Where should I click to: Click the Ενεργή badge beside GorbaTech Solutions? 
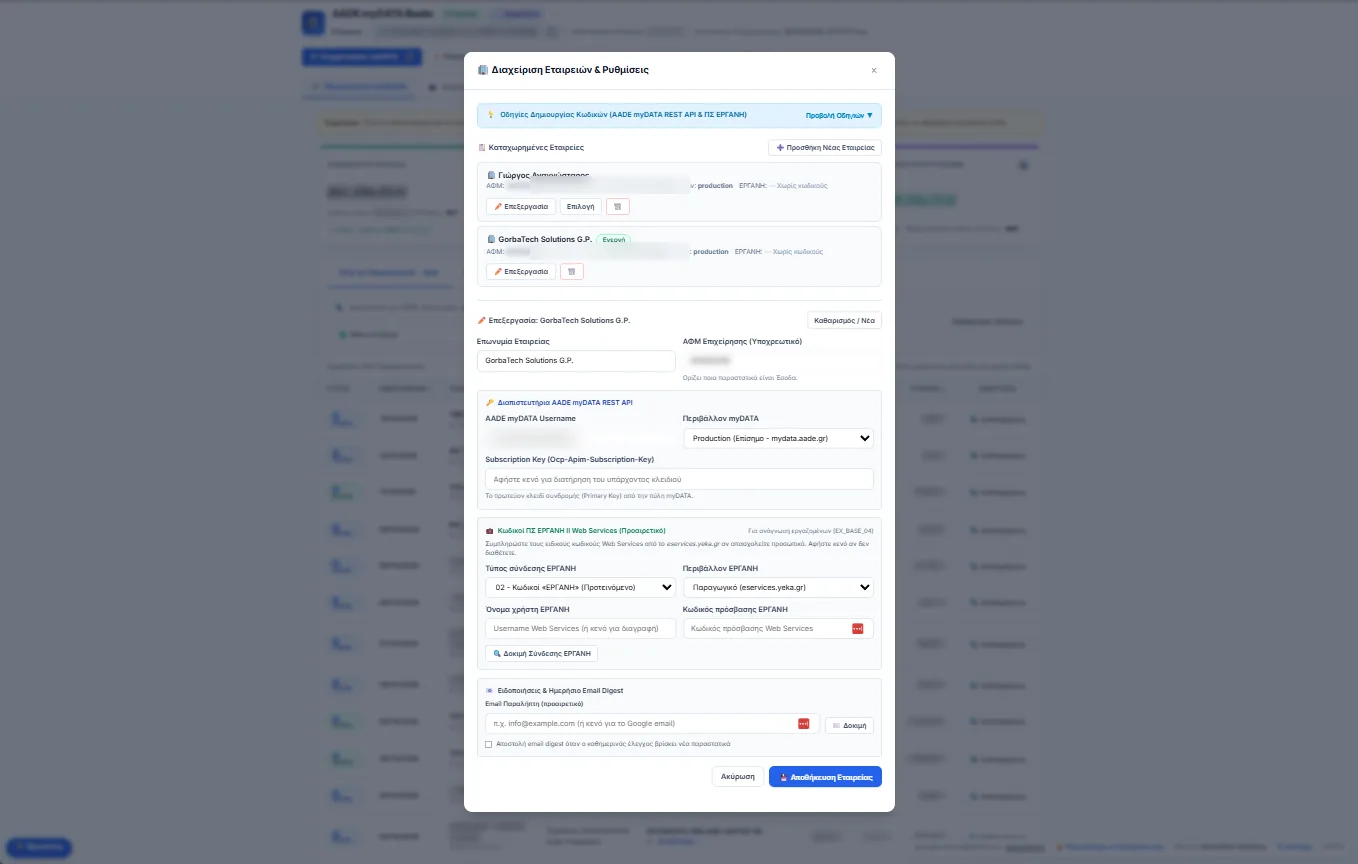point(613,240)
